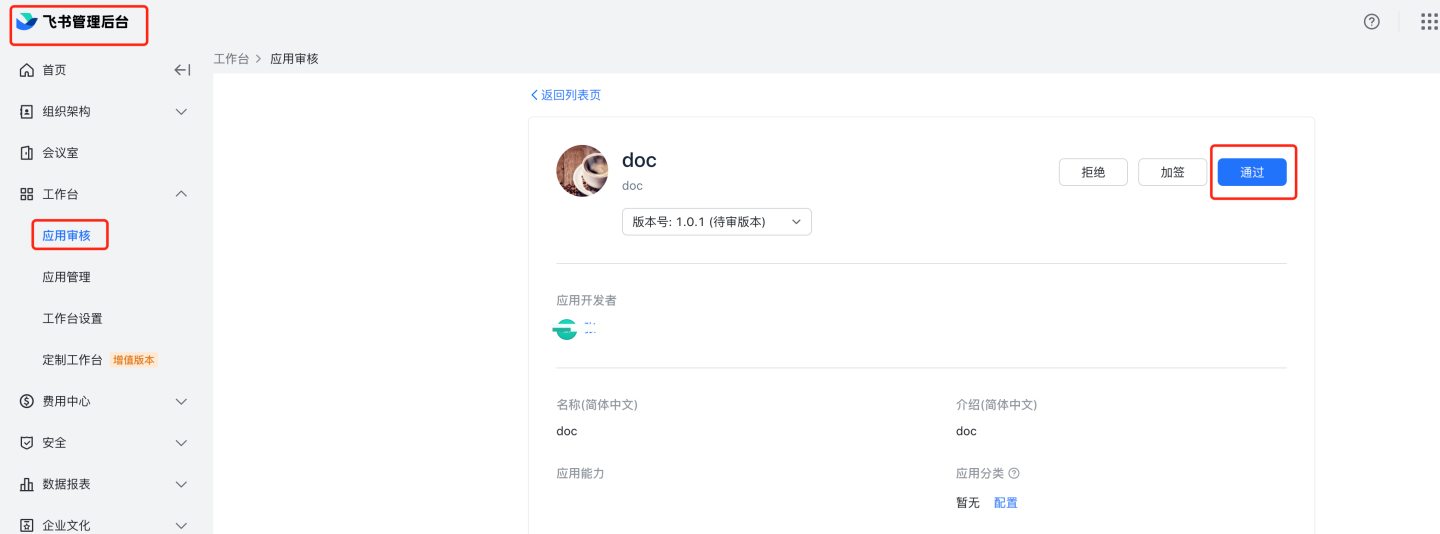The width and height of the screenshot is (1440, 534).
Task: Open help via the question mark icon
Action: (1372, 22)
